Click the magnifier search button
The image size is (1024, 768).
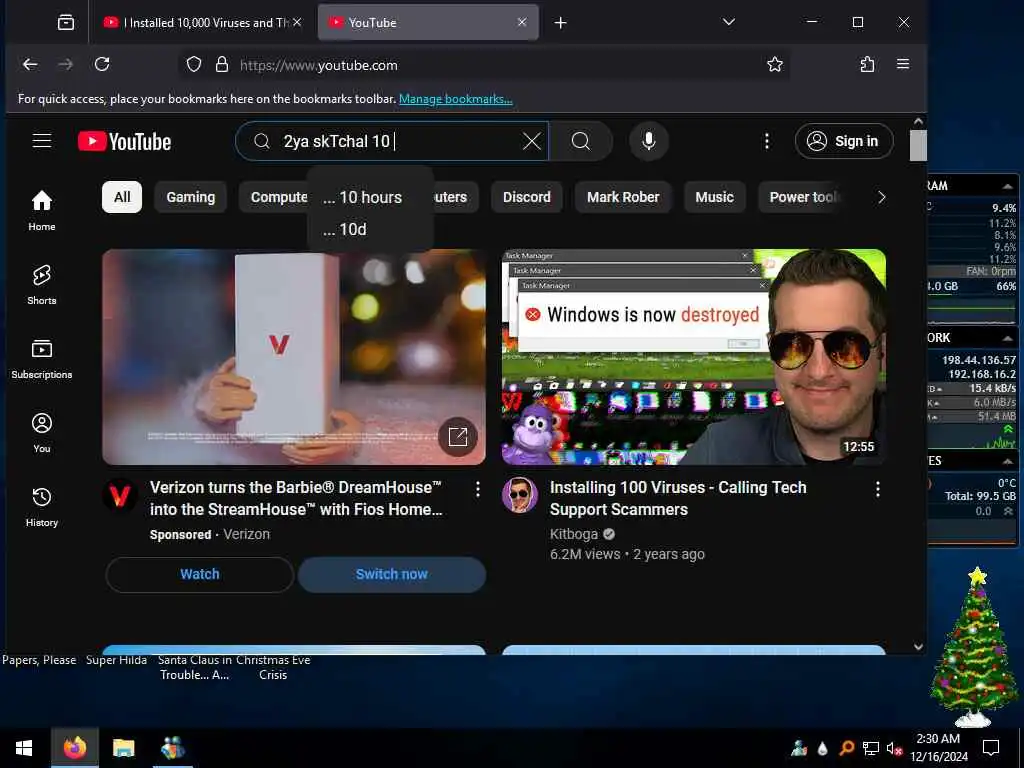click(581, 141)
